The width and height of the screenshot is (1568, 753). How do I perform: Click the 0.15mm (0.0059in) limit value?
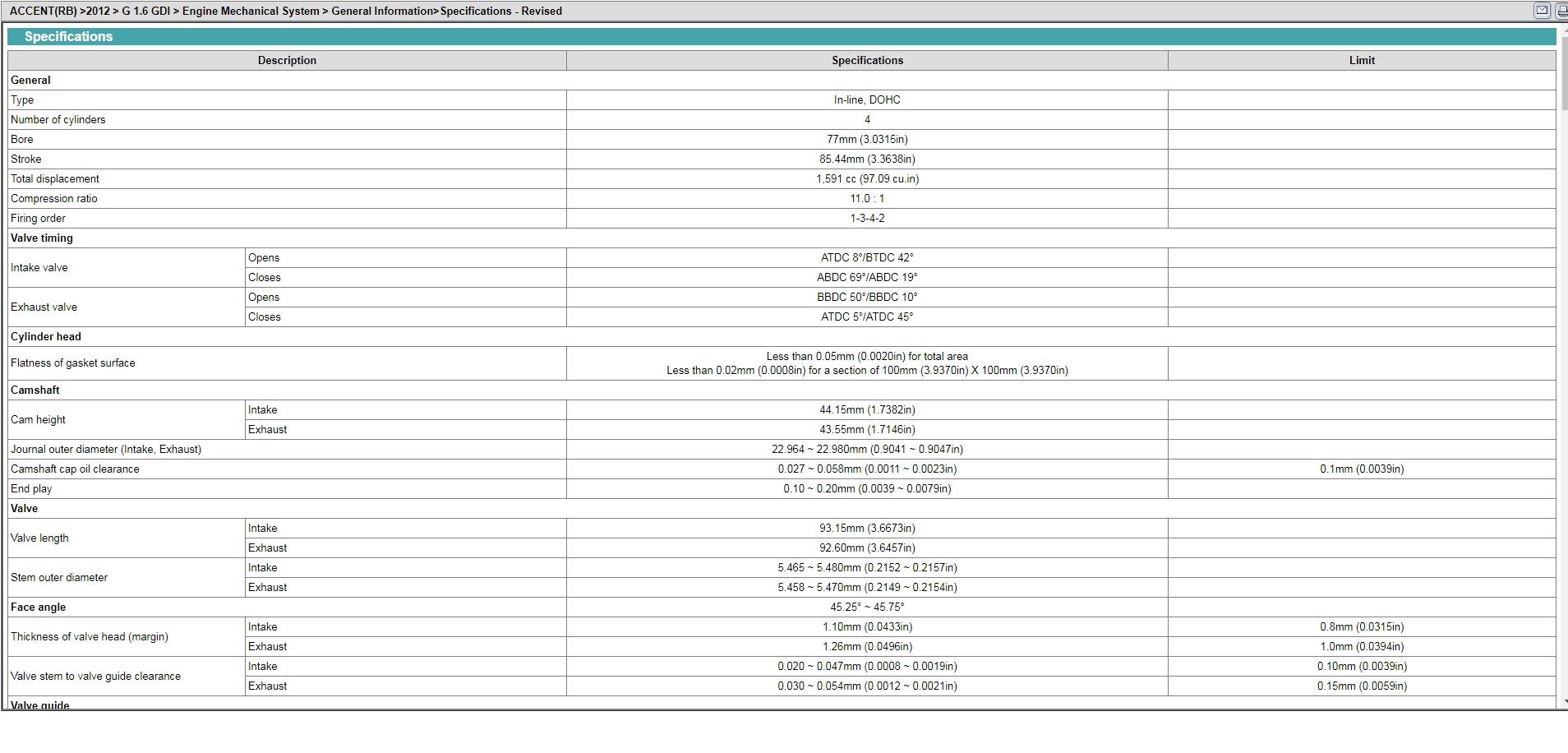1362,686
